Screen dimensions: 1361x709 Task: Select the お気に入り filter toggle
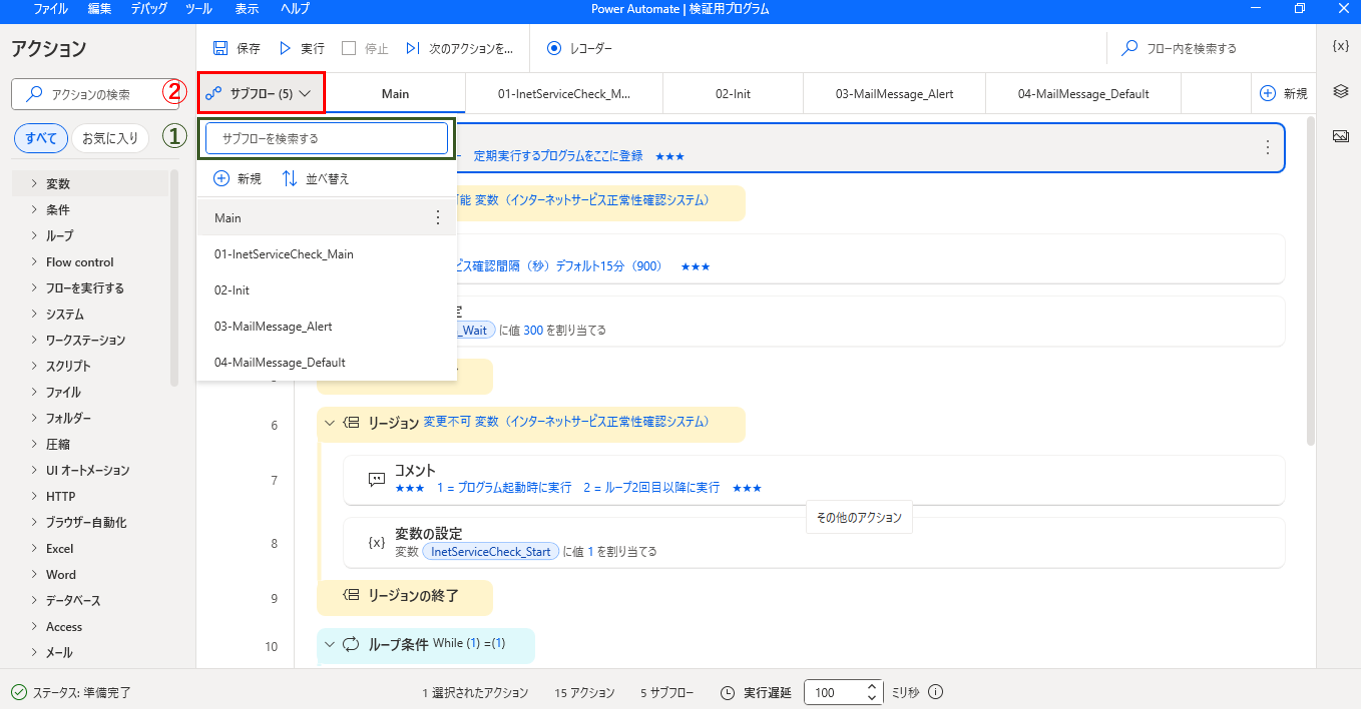point(110,138)
